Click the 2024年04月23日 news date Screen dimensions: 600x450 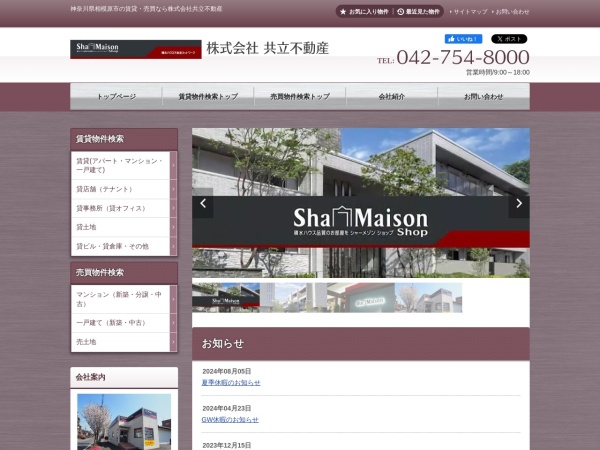[227, 408]
